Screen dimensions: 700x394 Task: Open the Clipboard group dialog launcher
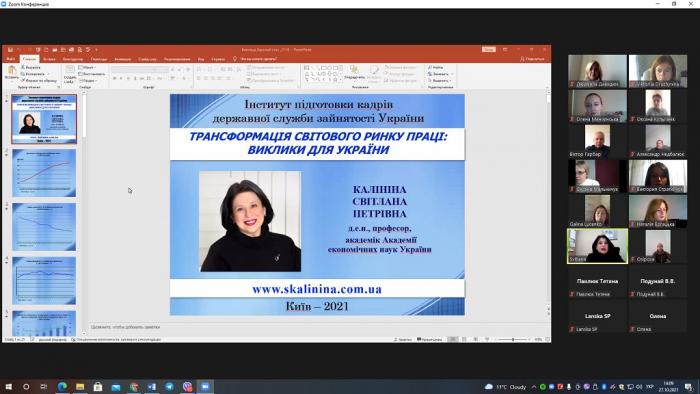(59, 87)
